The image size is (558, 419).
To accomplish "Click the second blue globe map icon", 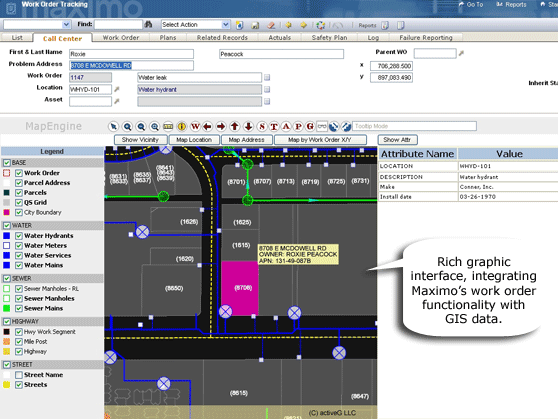I will click(346, 126).
